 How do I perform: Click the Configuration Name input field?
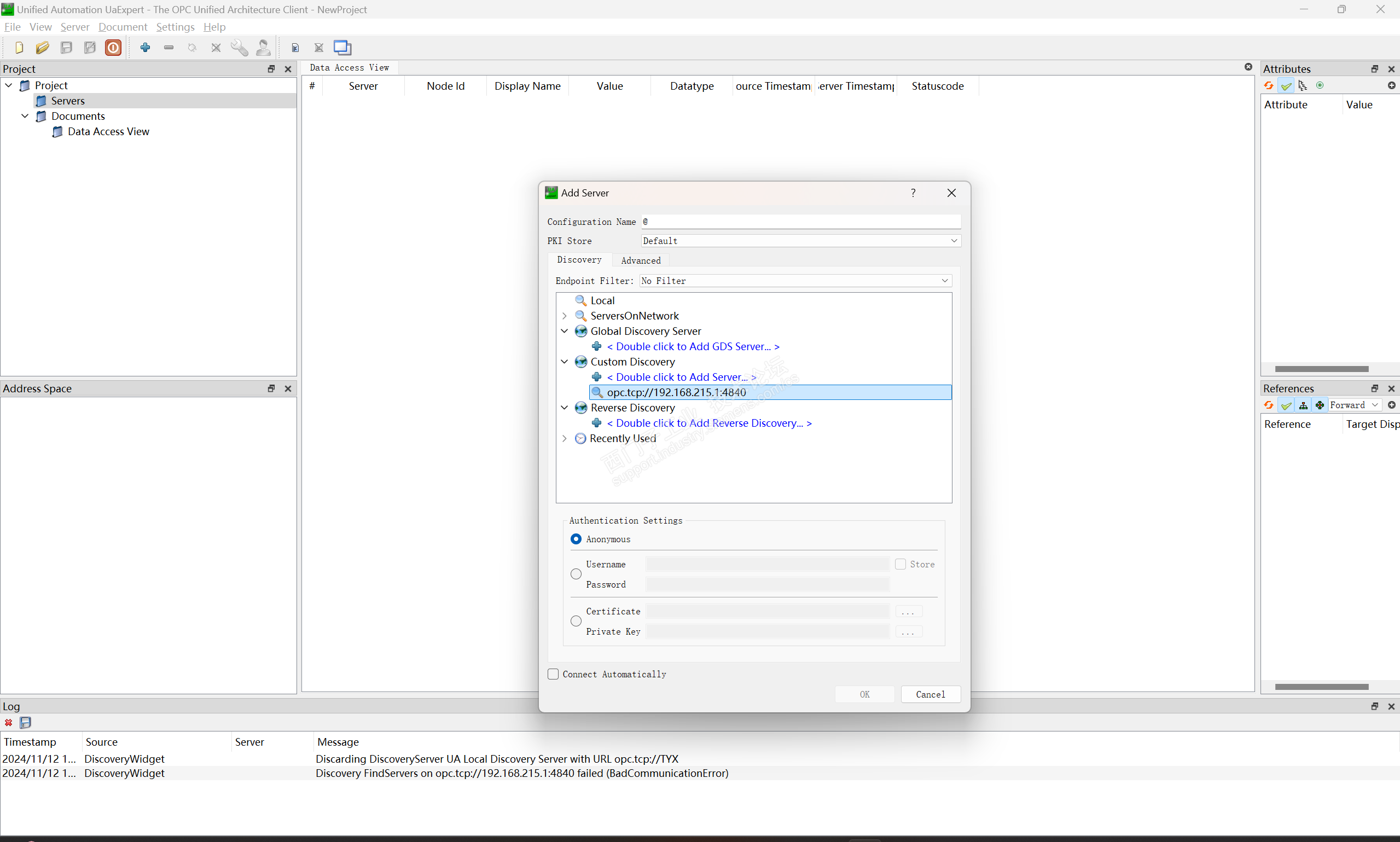(800, 222)
